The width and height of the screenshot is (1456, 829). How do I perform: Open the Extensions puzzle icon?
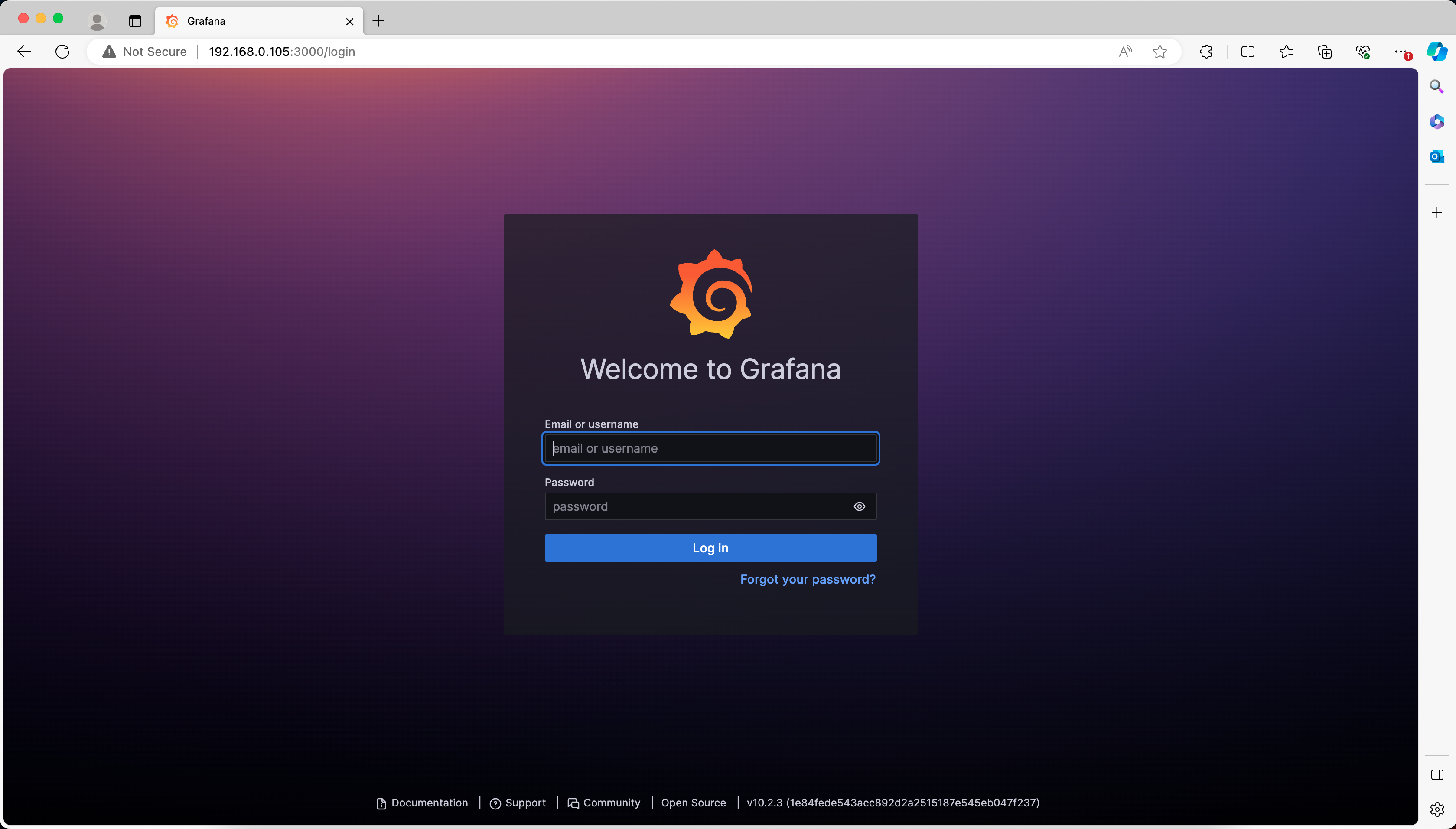point(1206,51)
